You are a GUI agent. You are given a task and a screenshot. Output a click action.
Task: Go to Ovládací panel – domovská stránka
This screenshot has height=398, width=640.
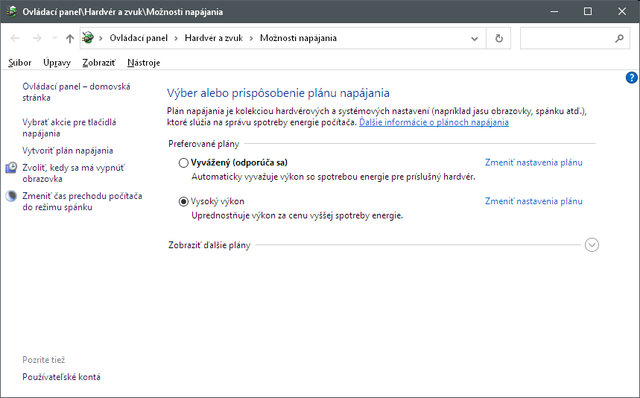tap(76, 92)
